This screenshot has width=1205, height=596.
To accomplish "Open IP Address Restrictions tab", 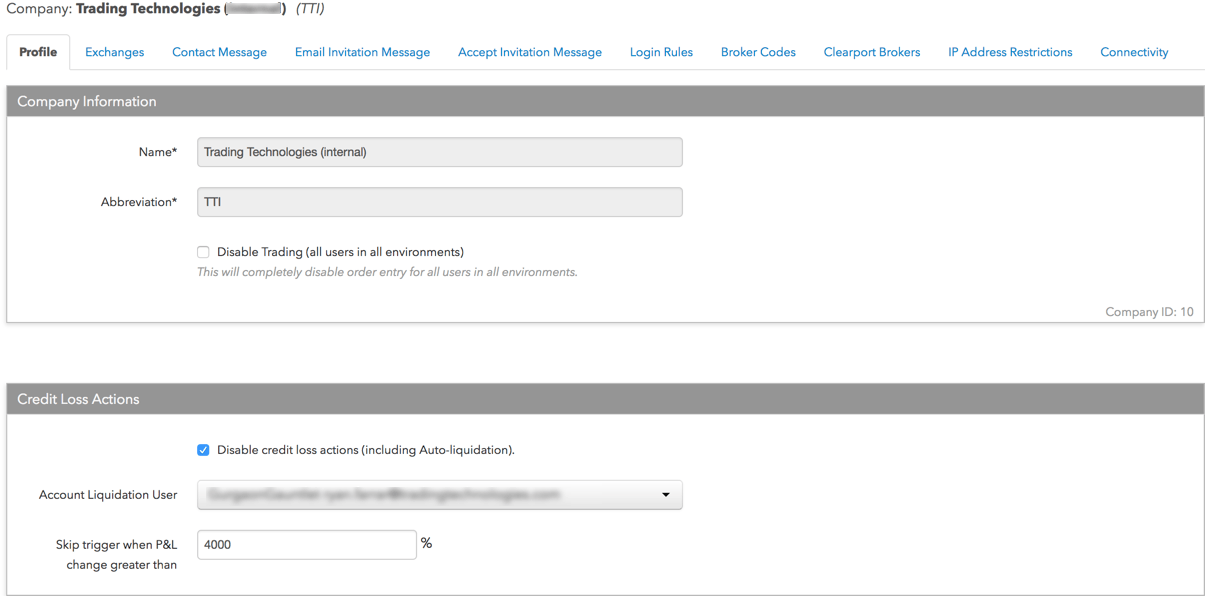I will pyautogui.click(x=1010, y=52).
